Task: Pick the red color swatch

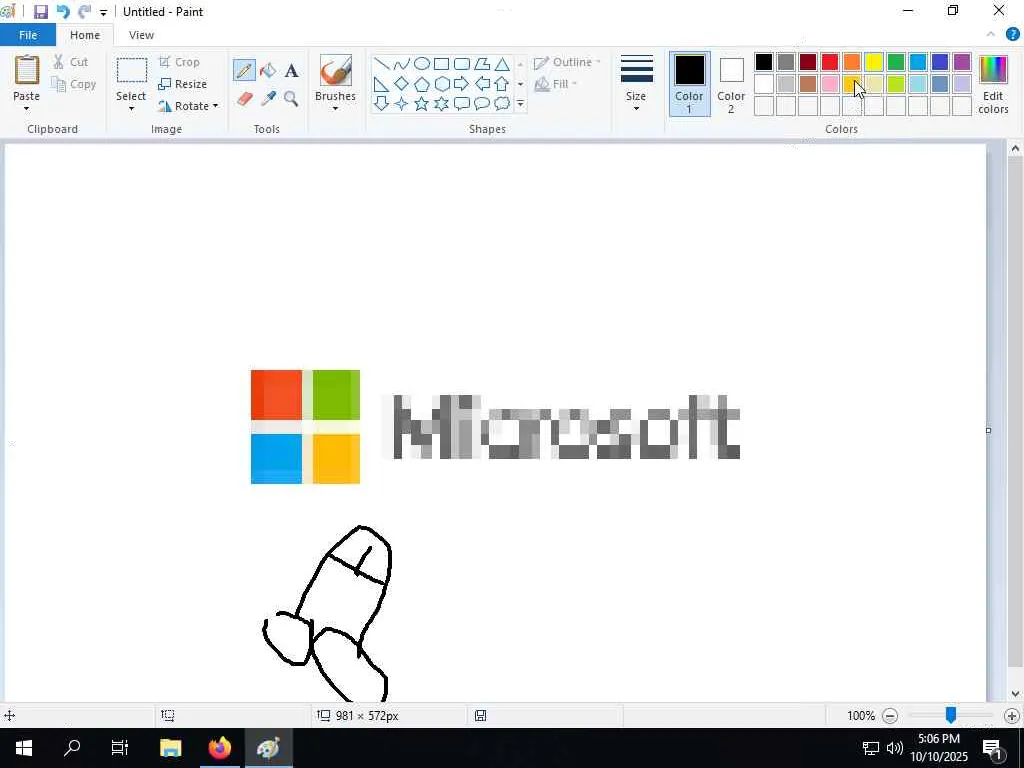Action: click(830, 62)
